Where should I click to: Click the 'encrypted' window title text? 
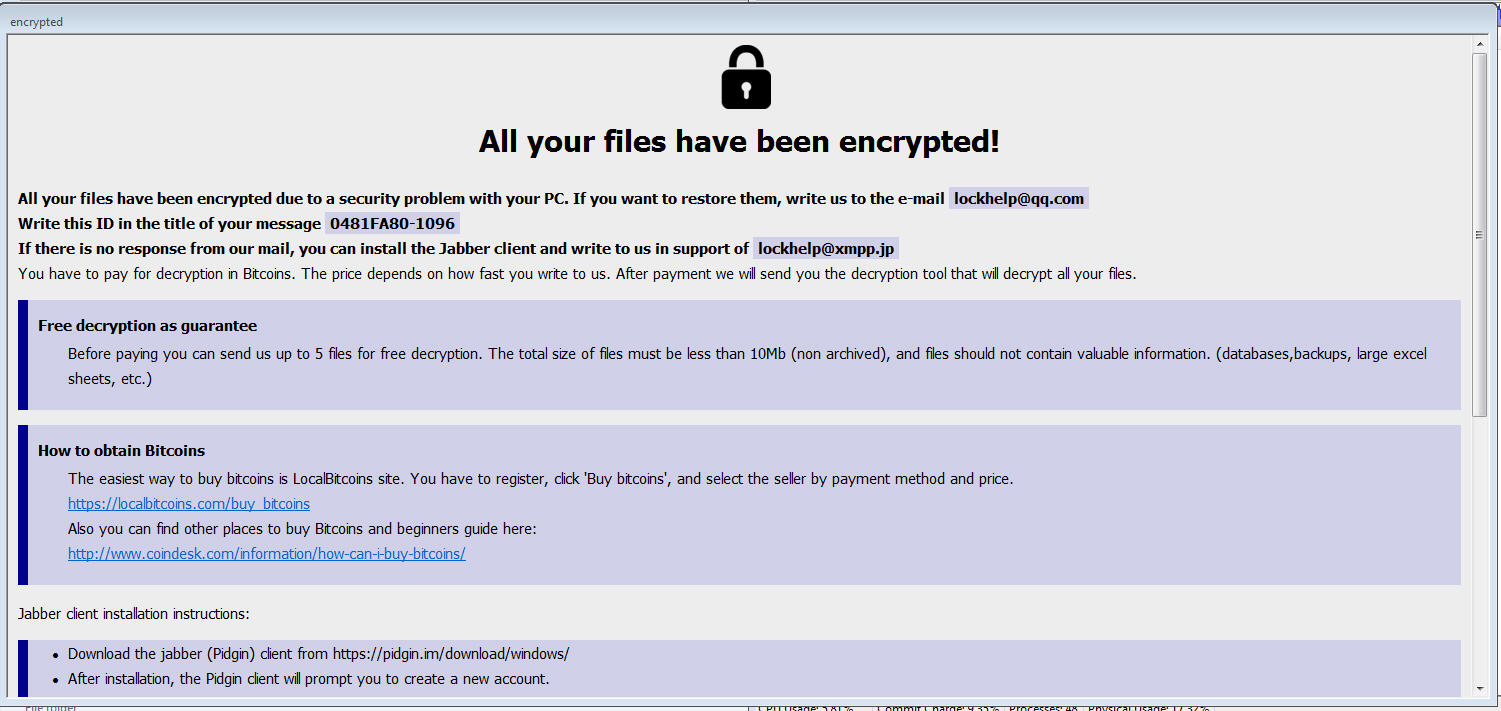click(36, 22)
